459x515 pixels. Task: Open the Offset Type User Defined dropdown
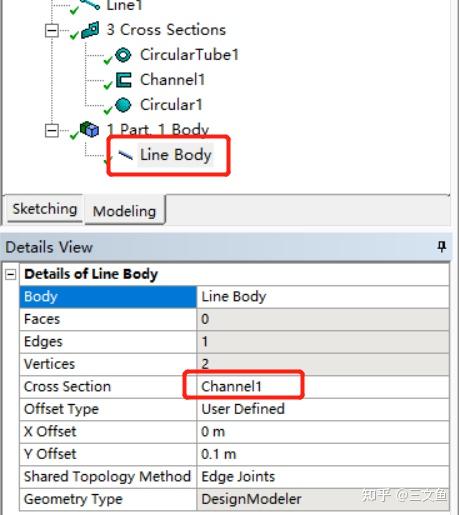(323, 409)
